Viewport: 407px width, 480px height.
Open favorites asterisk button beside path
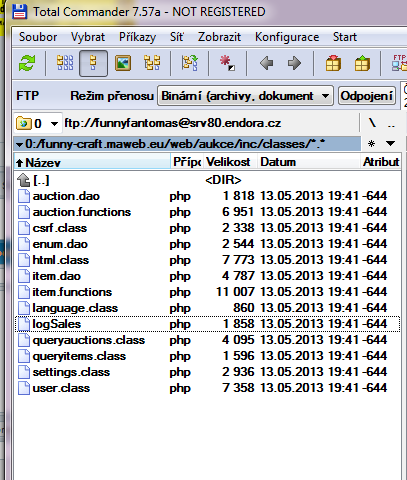pyautogui.click(x=371, y=144)
